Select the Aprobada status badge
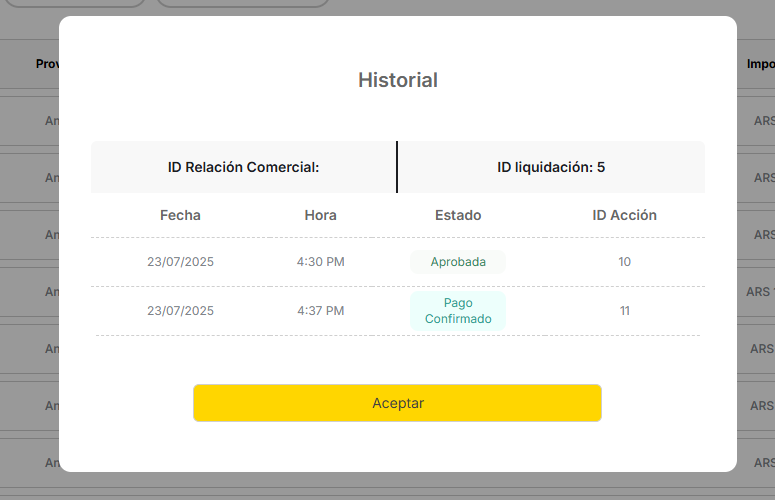This screenshot has height=500, width=775. 458,262
